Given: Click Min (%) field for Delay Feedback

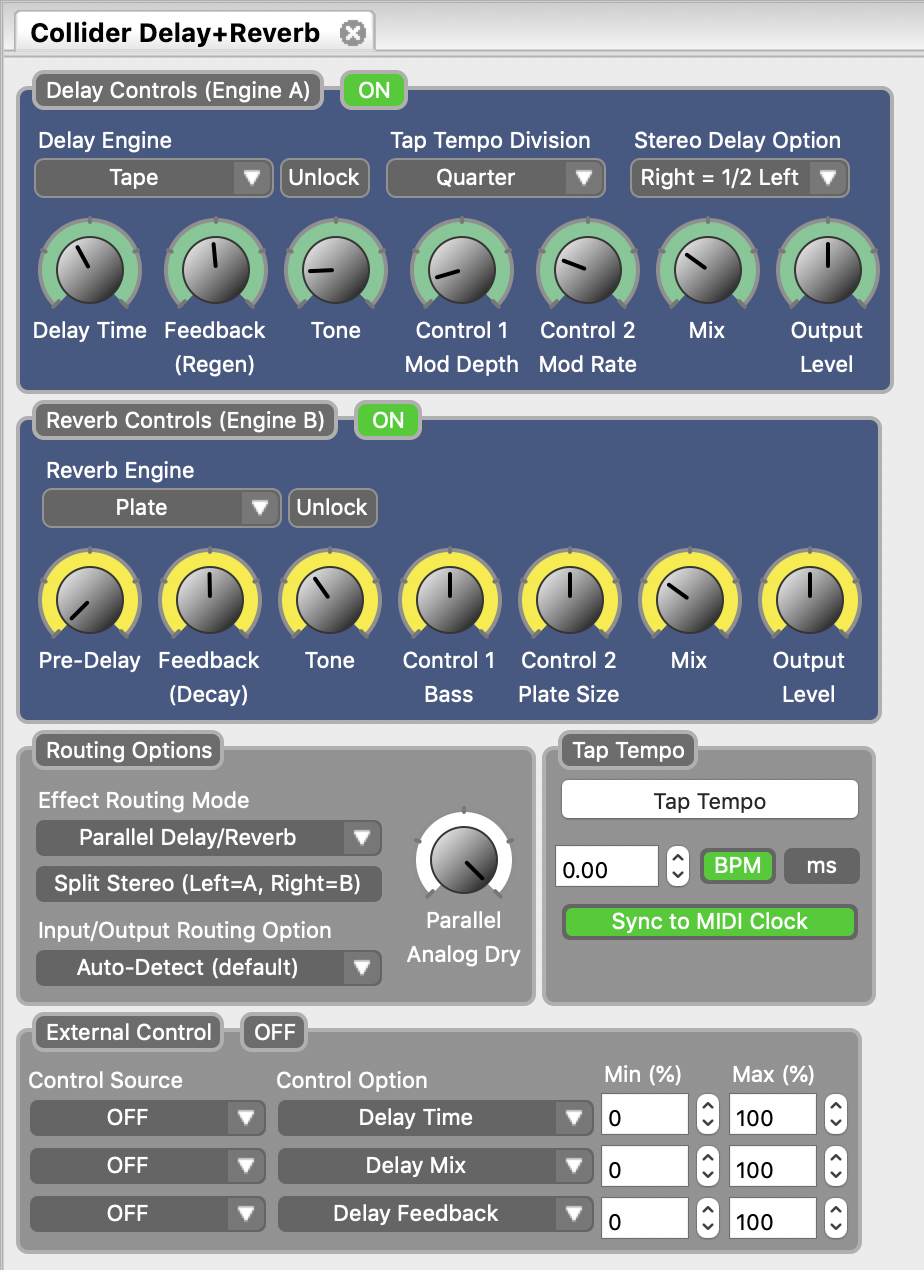Looking at the screenshot, I should coord(645,1218).
